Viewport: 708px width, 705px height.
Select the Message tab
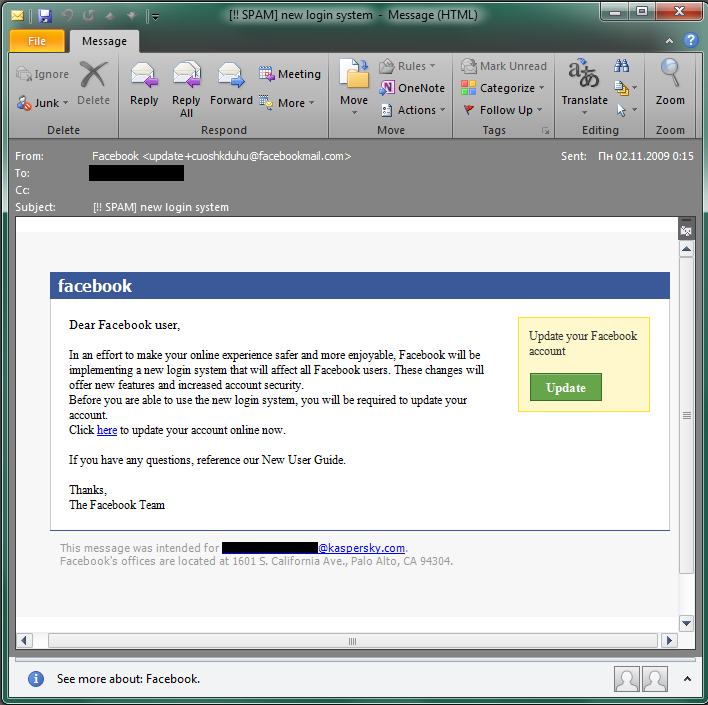(x=104, y=41)
